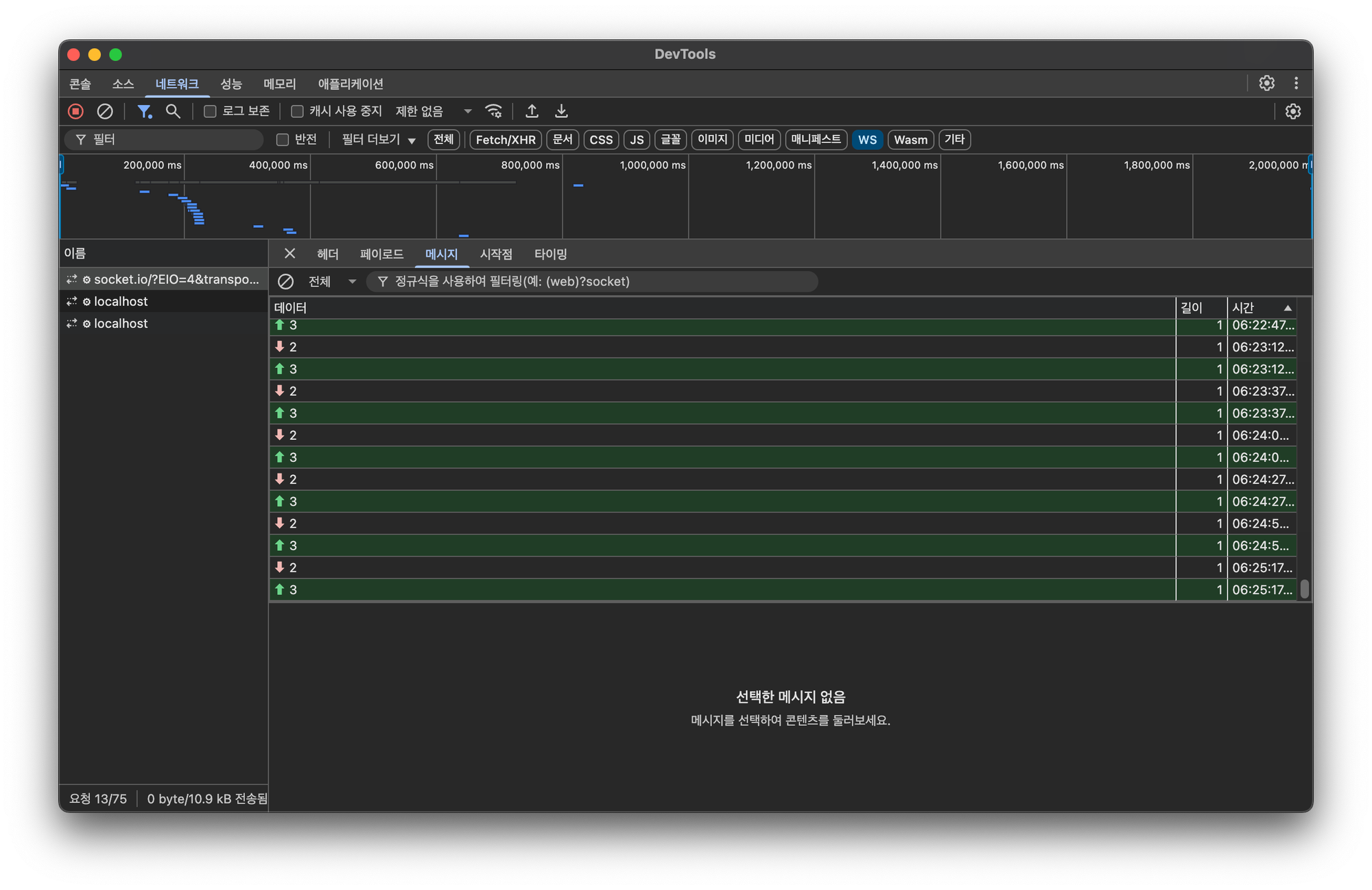Check the 반전 filter checkbox
The height and width of the screenshot is (890, 1372).
283,140
